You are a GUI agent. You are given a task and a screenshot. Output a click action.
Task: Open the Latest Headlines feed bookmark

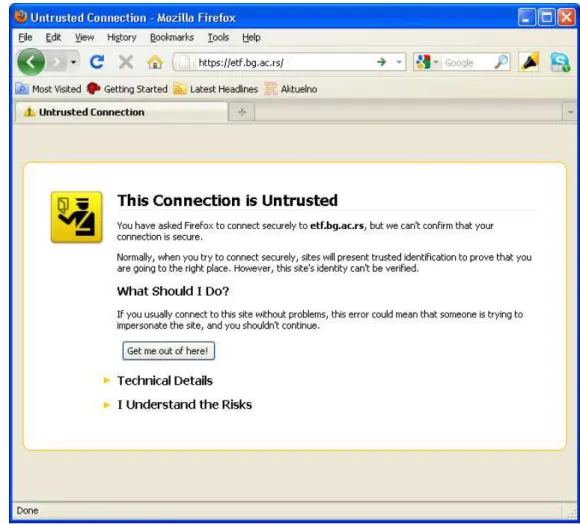216,89
